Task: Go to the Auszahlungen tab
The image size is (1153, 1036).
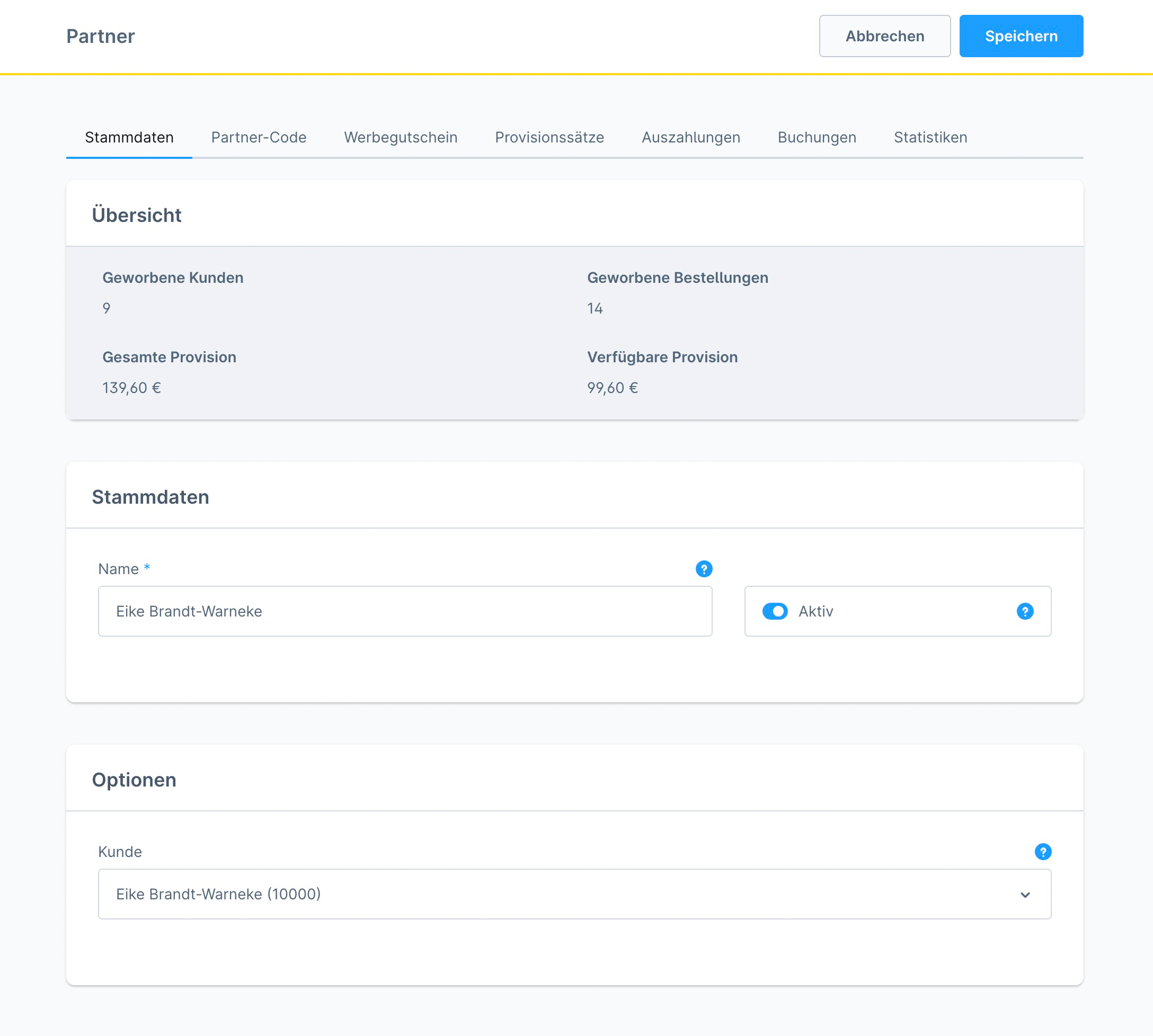Action: 690,137
